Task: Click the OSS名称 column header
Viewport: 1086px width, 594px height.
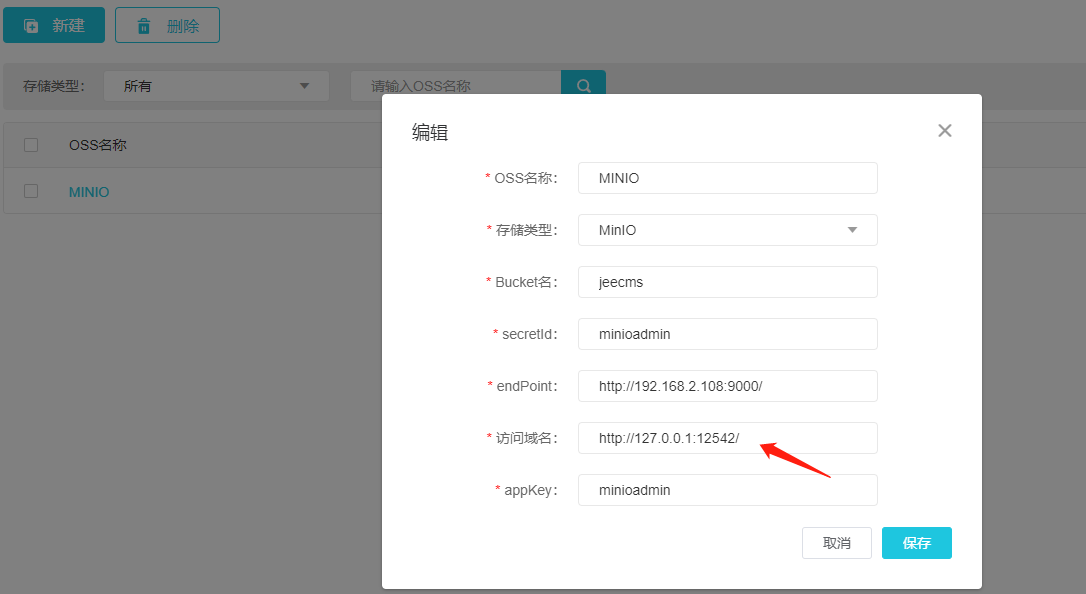Action: click(98, 145)
